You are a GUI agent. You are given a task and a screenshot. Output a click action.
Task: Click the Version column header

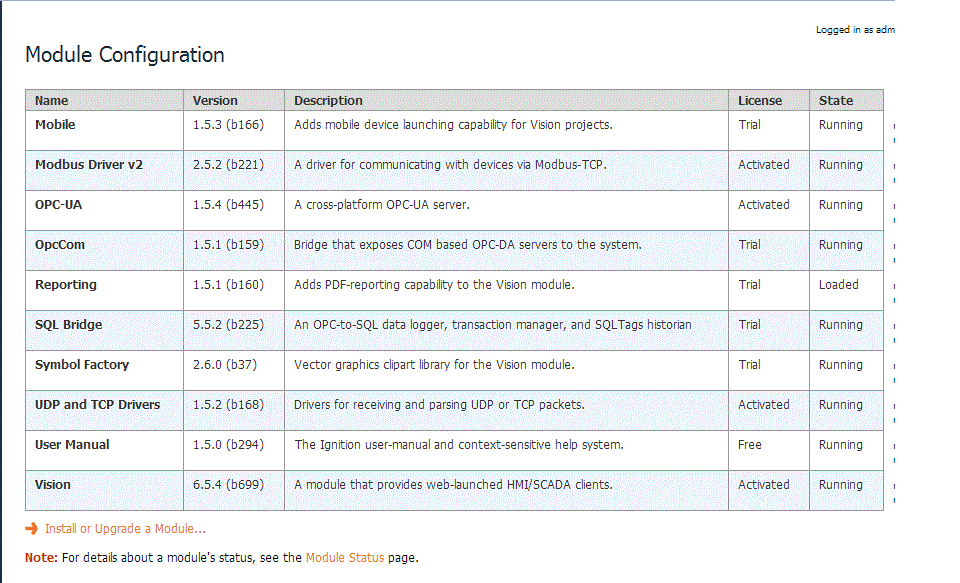pyautogui.click(x=215, y=100)
